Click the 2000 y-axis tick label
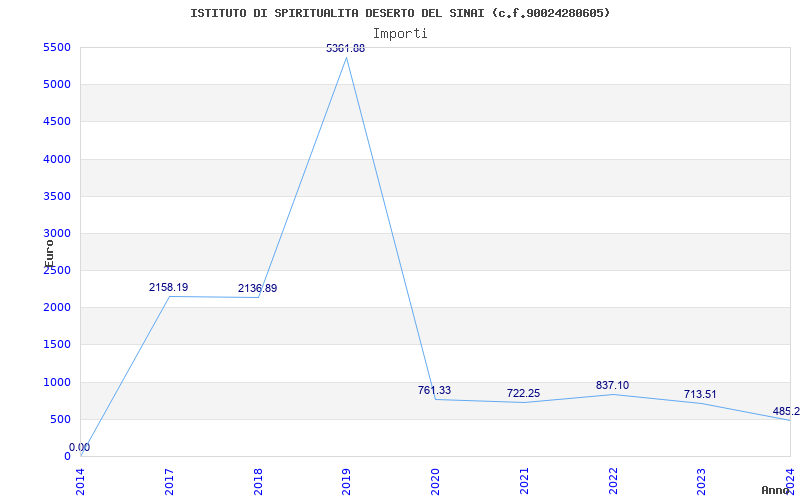Screen dimensions: 800x500 [x=57, y=308]
